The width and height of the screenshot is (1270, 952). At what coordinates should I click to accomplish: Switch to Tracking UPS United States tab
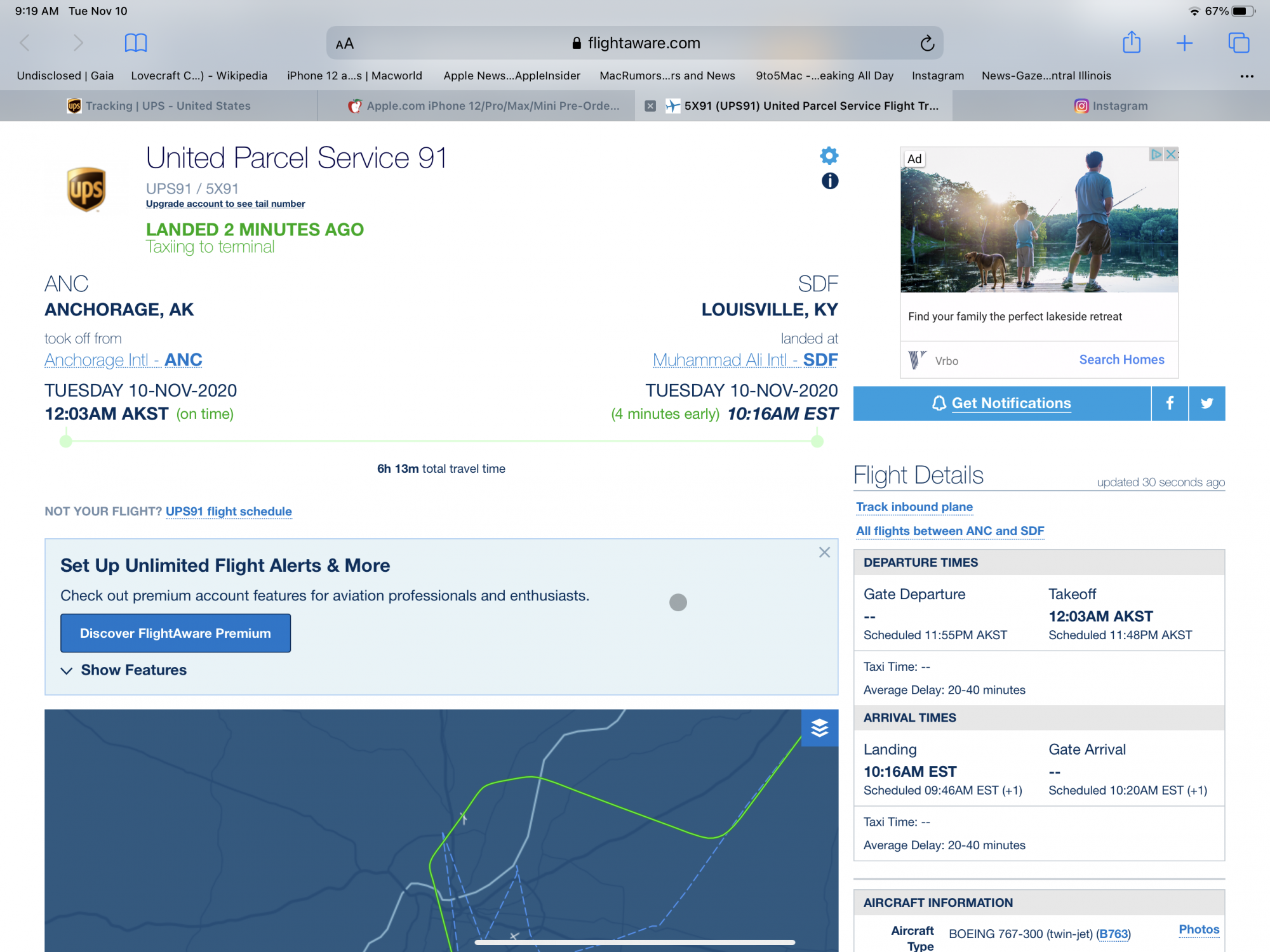pyautogui.click(x=159, y=106)
